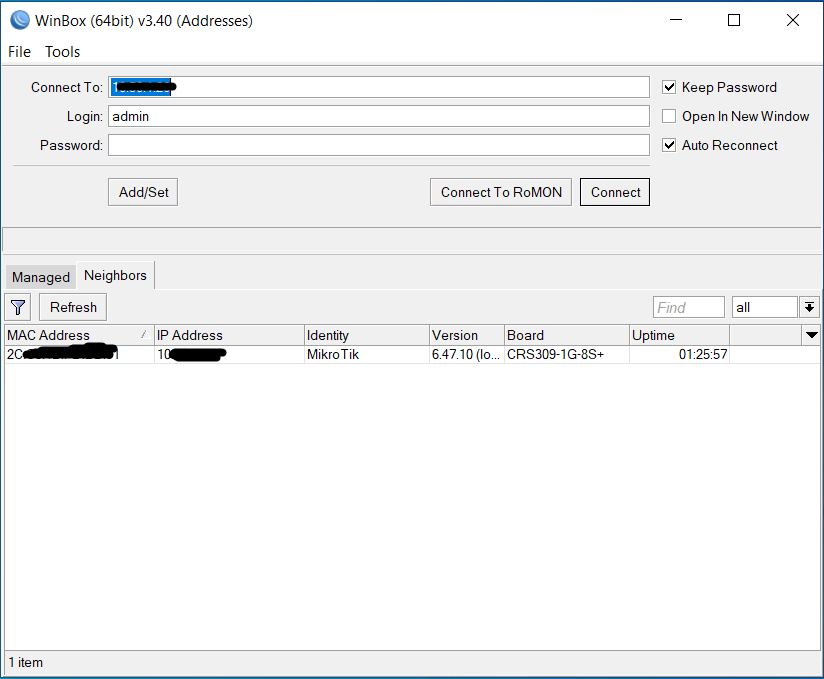Screen dimensions: 824x679
Task: Click the neighbor's MAC address cell
Action: 79,354
